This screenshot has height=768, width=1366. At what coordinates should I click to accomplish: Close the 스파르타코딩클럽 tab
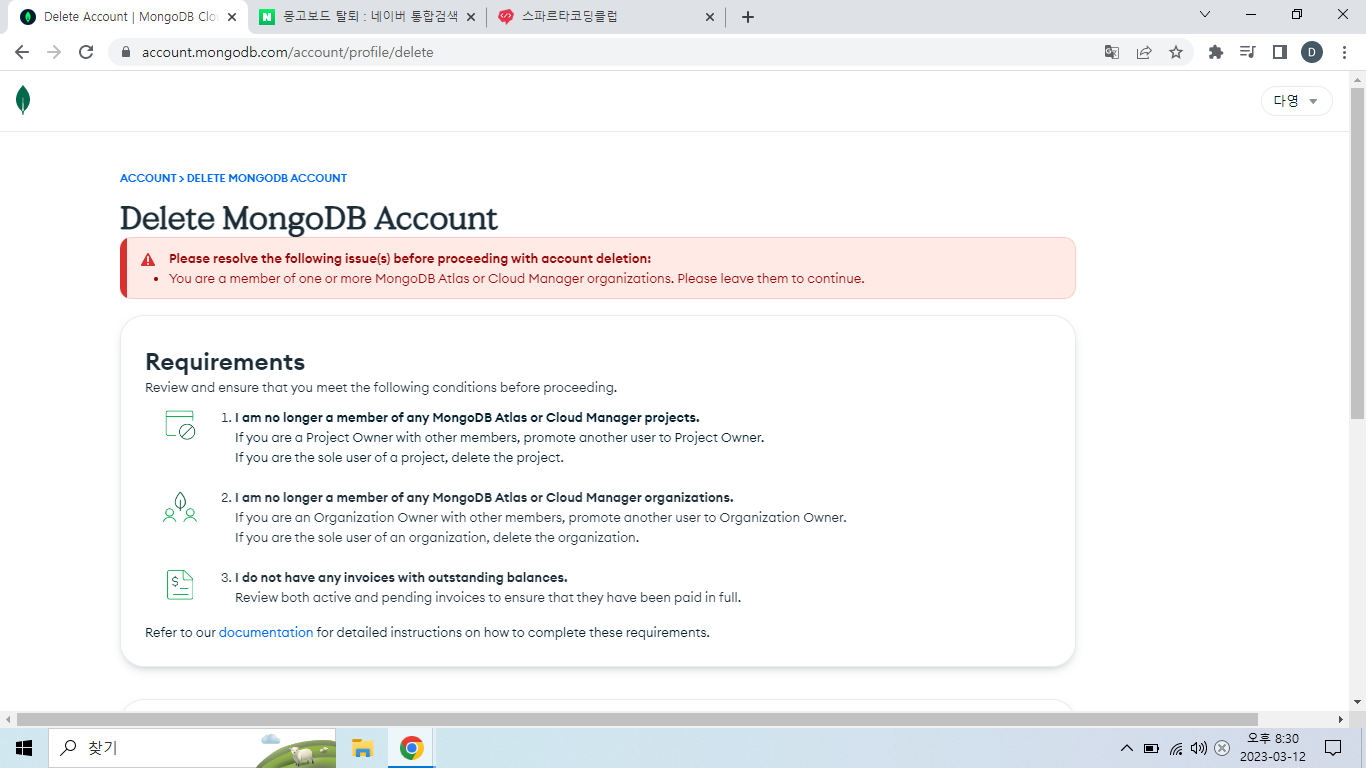point(710,17)
